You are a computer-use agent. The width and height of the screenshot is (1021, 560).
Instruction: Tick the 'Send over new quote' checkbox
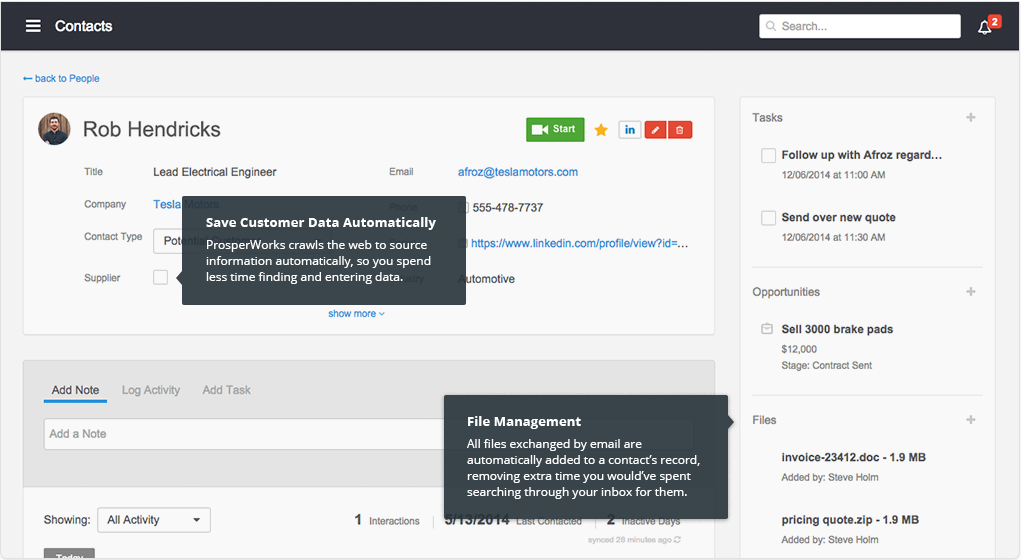[x=768, y=218]
